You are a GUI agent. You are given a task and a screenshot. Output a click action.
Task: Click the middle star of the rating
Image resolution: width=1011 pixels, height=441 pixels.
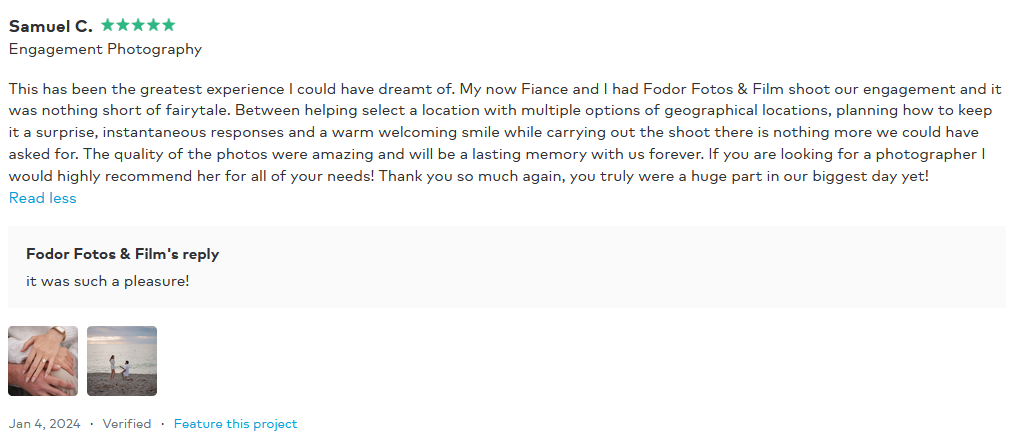pyautogui.click(x=138, y=25)
